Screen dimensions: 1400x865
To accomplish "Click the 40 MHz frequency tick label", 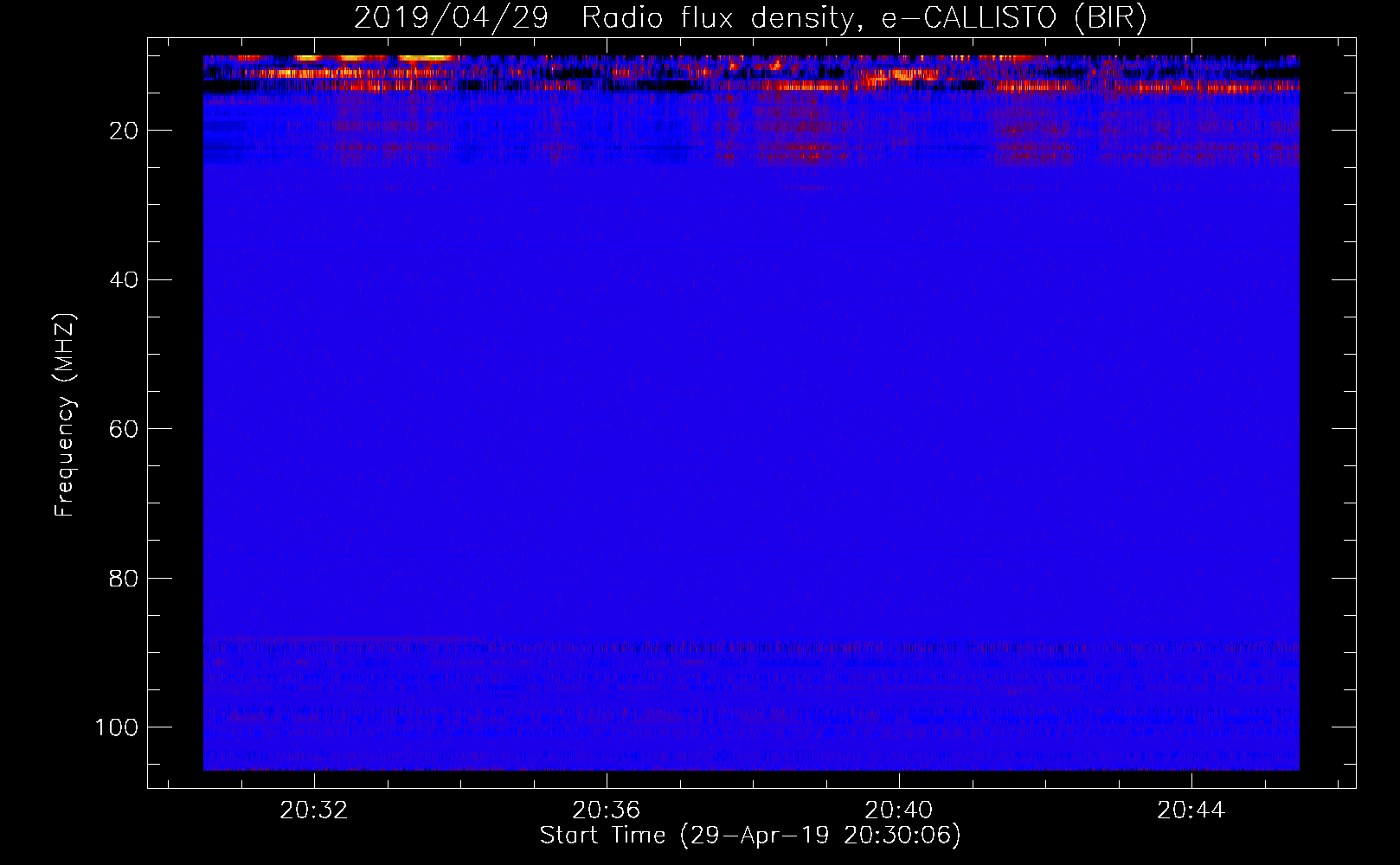I will tap(125, 280).
